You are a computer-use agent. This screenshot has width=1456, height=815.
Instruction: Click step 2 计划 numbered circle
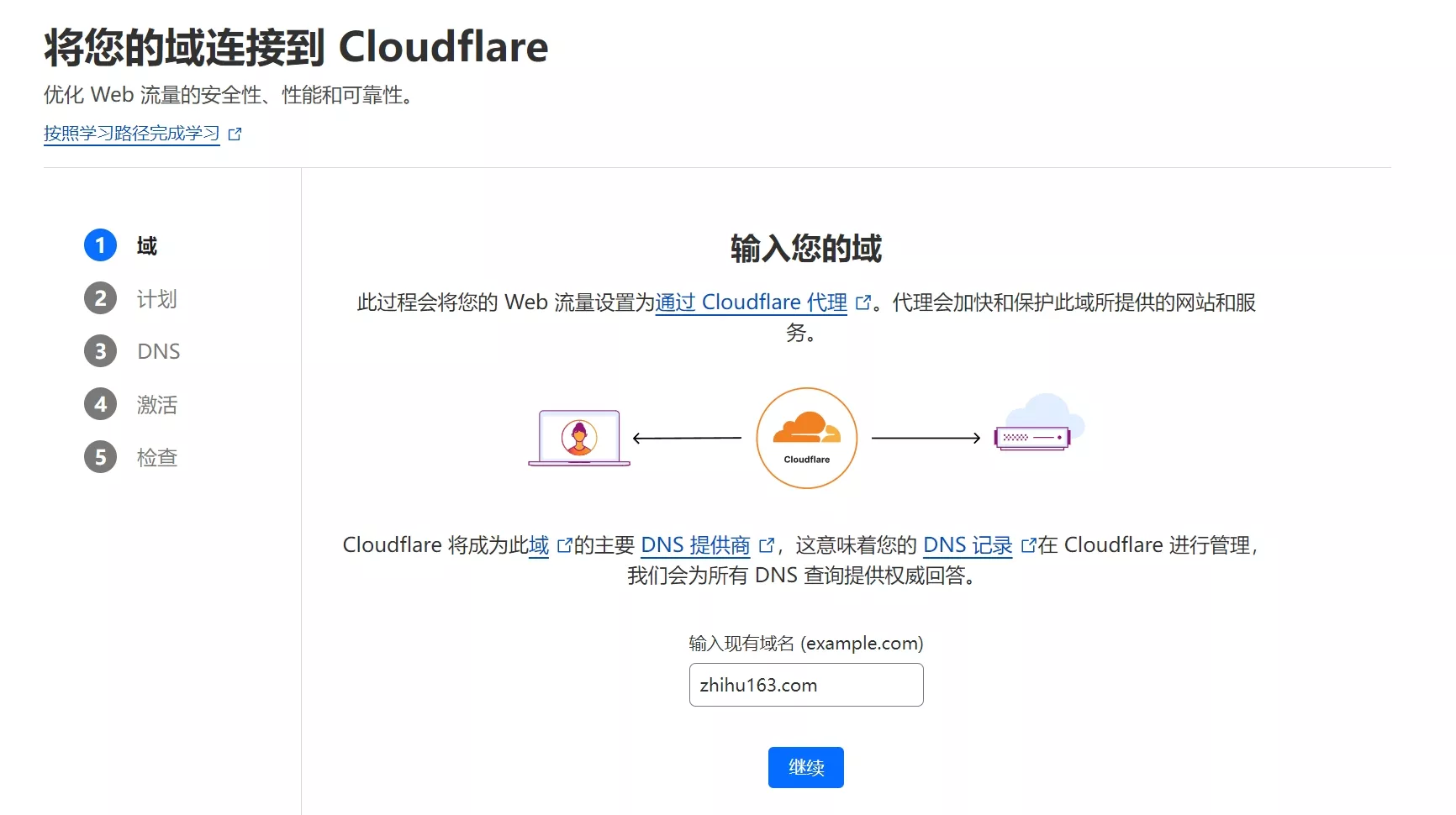(x=100, y=297)
